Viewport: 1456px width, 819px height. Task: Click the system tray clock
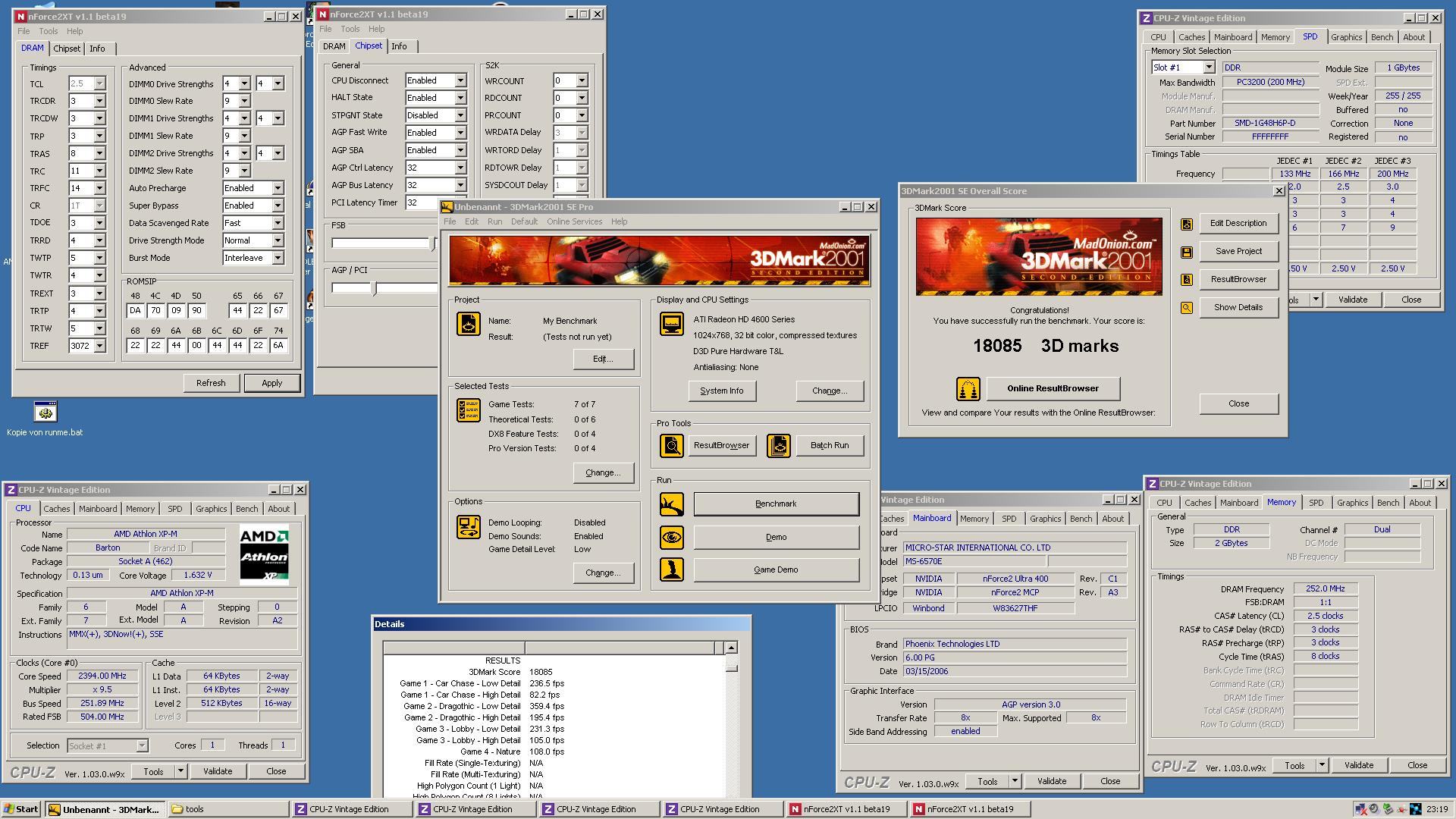[1436, 809]
